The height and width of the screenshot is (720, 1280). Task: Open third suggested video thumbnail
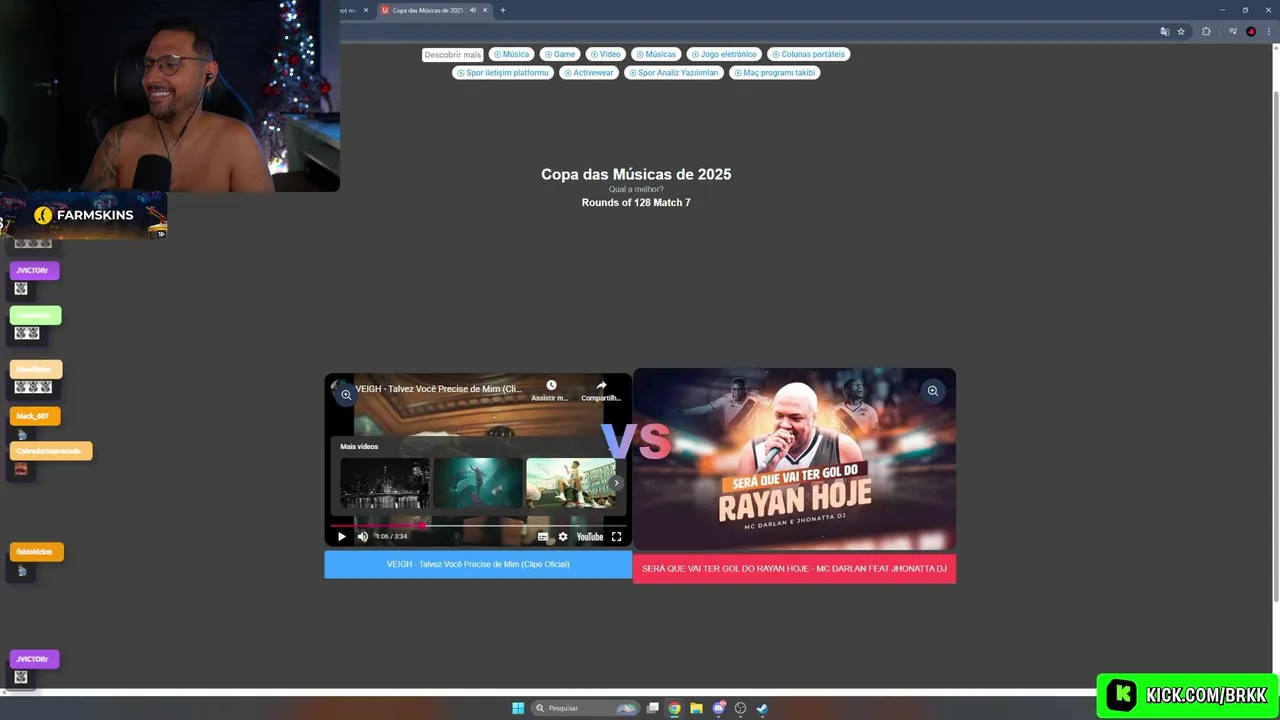(x=570, y=483)
